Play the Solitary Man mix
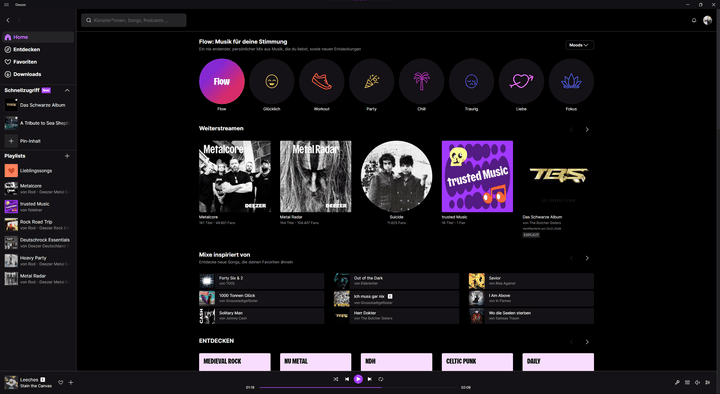Image resolution: width=720 pixels, height=394 pixels. (x=261, y=316)
